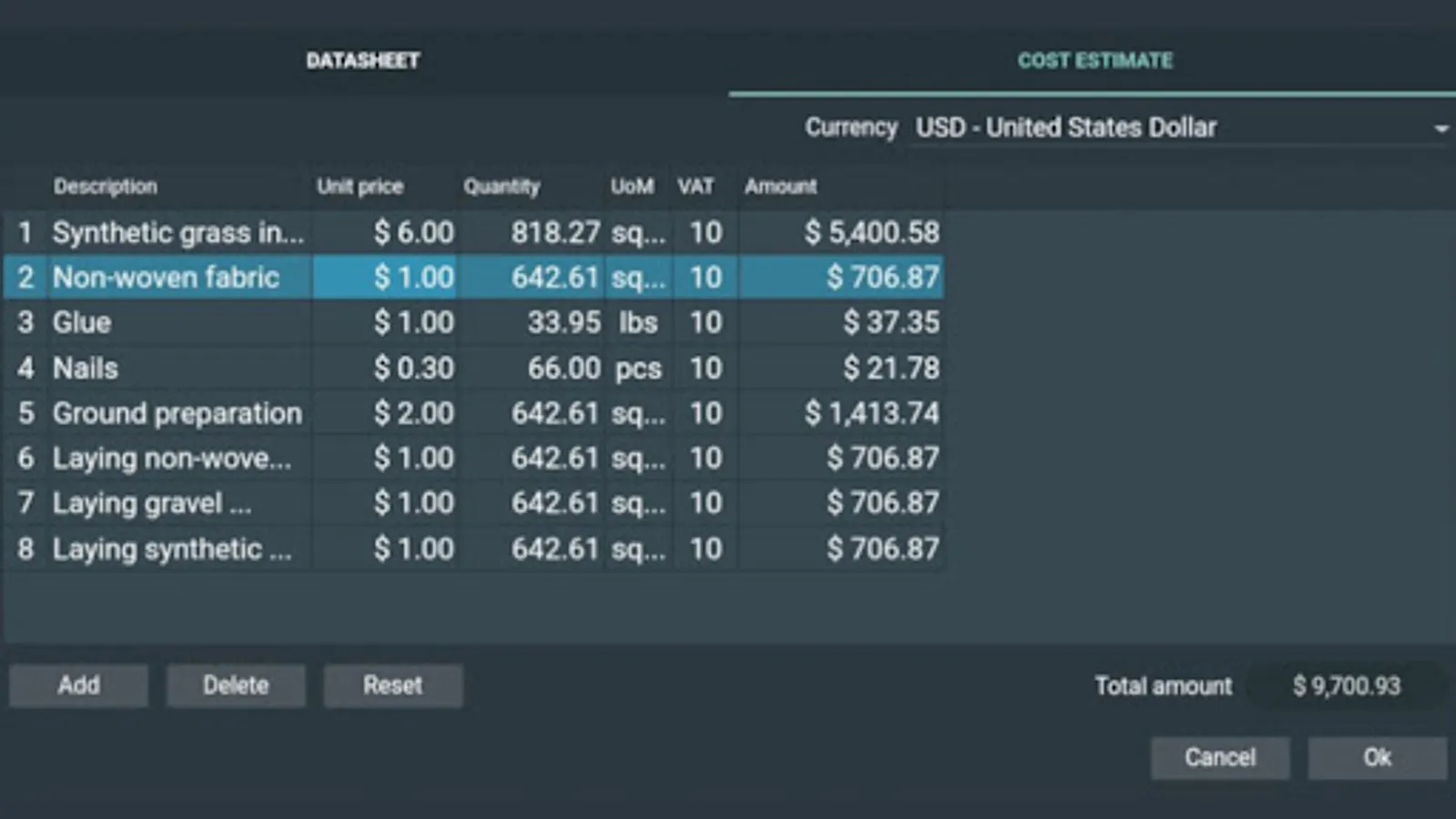Click the VAT column header
Viewport: 1456px width, 819px height.
695,187
